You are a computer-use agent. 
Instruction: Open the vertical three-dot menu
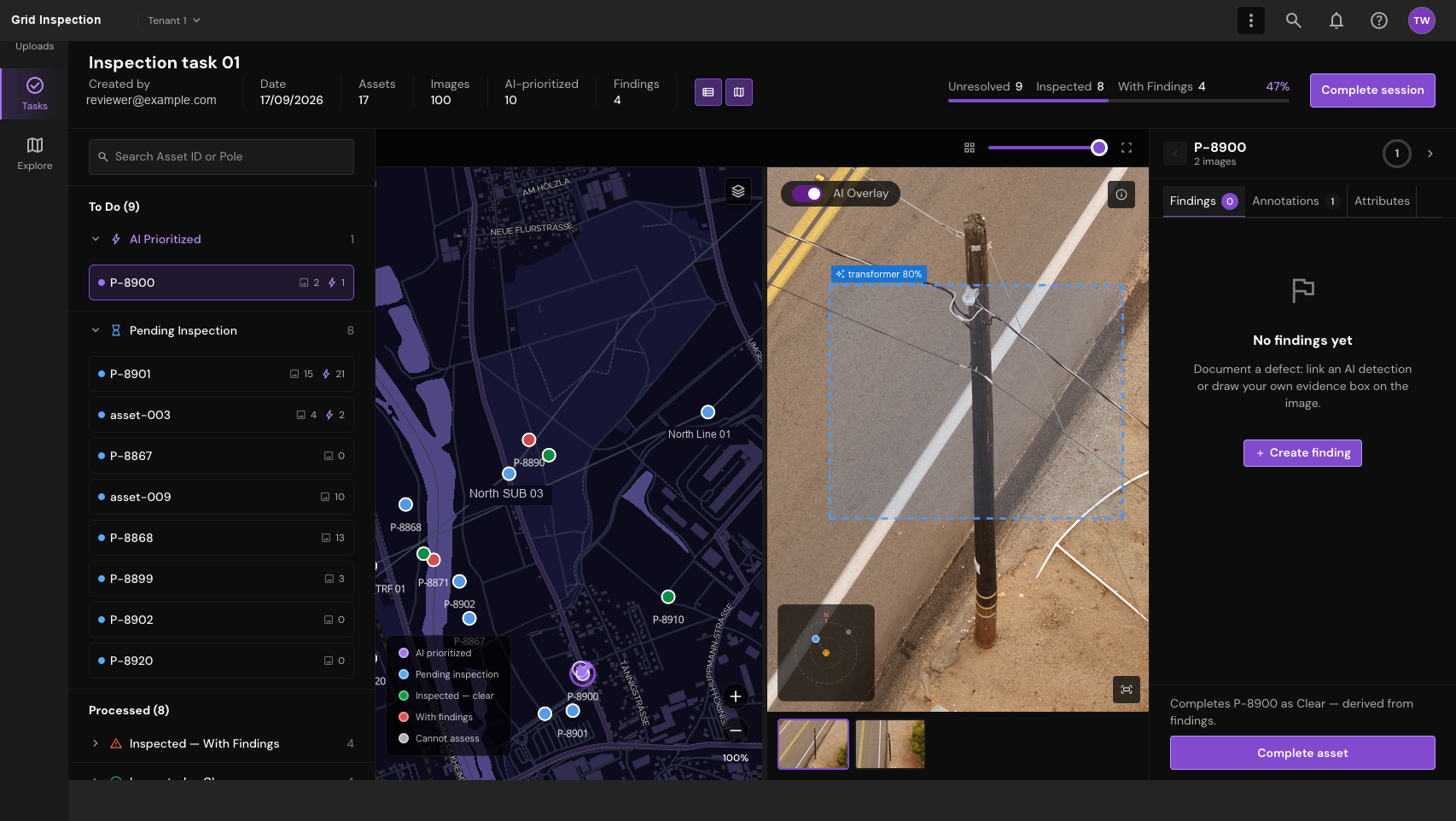[1250, 20]
